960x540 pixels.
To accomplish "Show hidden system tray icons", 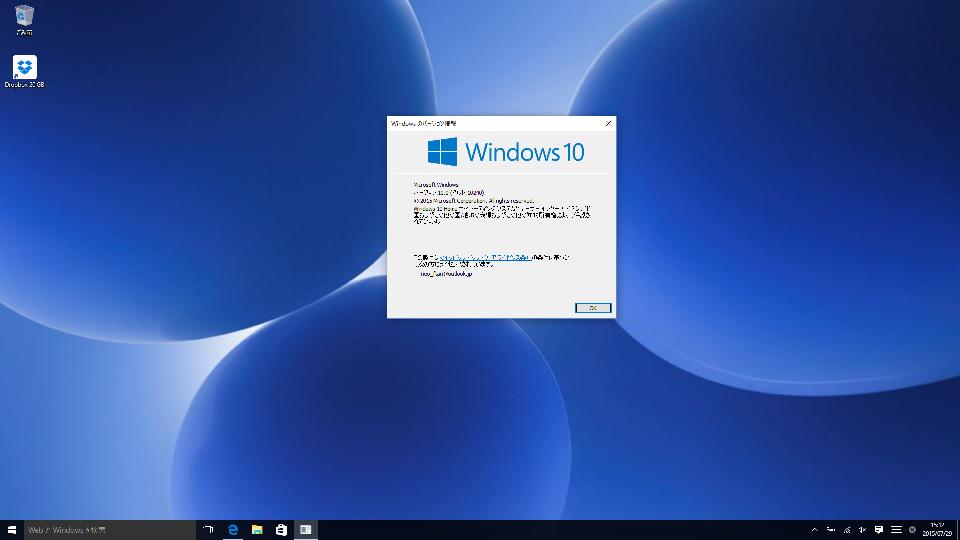I will click(x=814, y=530).
